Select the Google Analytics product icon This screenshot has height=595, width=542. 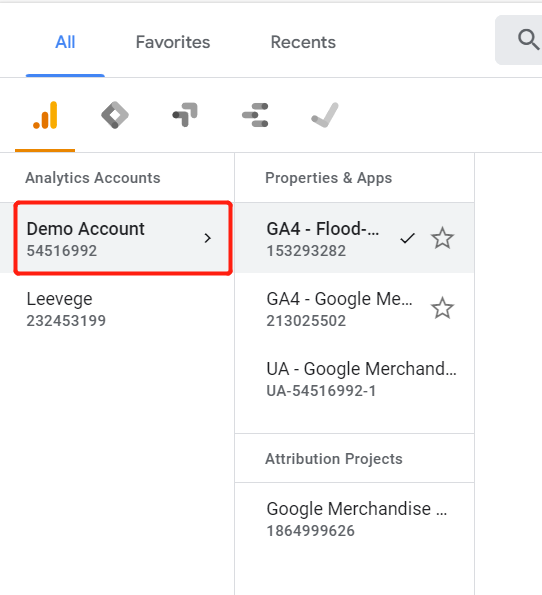[x=45, y=115]
